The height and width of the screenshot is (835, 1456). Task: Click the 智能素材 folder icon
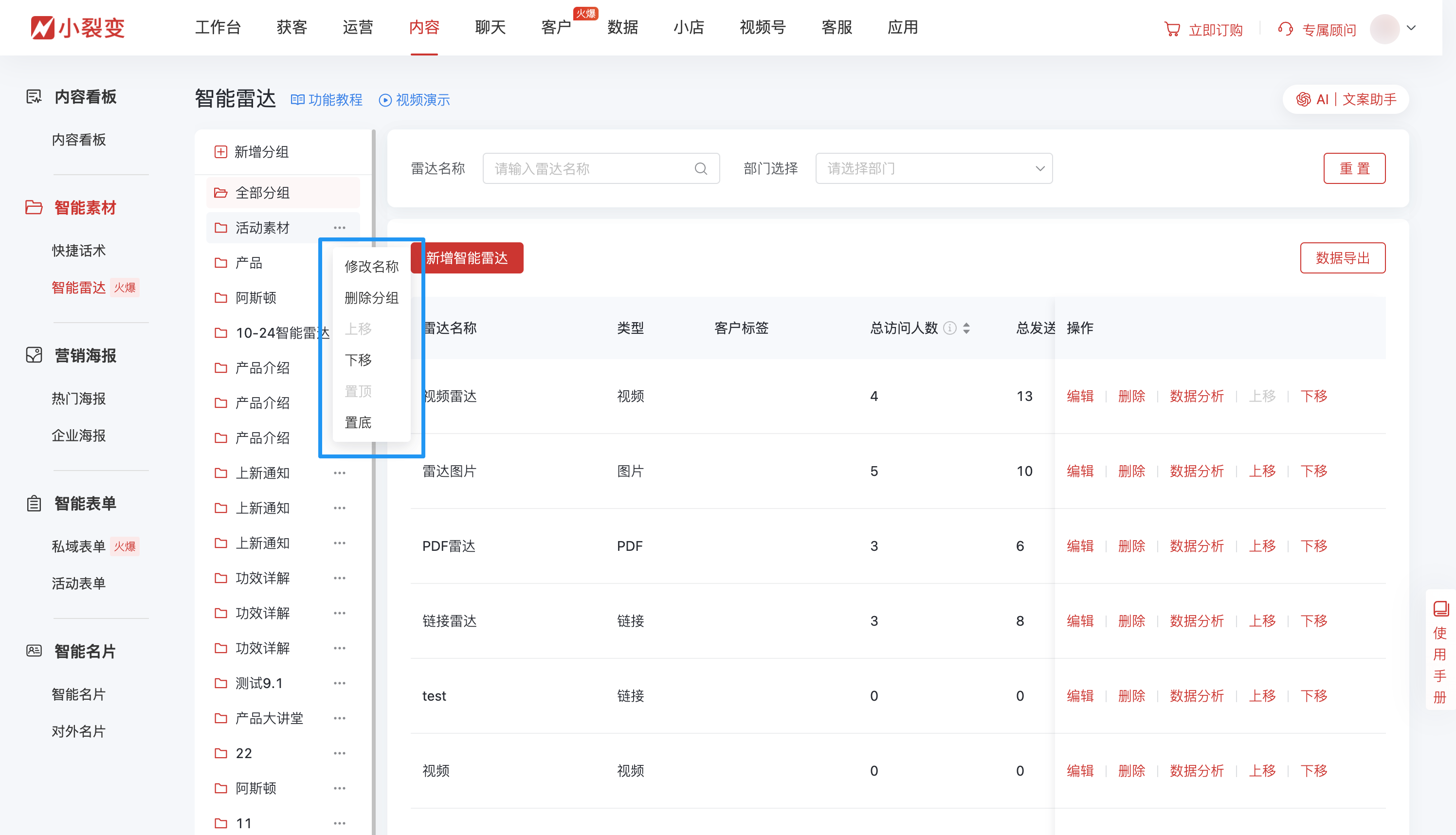pyautogui.click(x=34, y=207)
